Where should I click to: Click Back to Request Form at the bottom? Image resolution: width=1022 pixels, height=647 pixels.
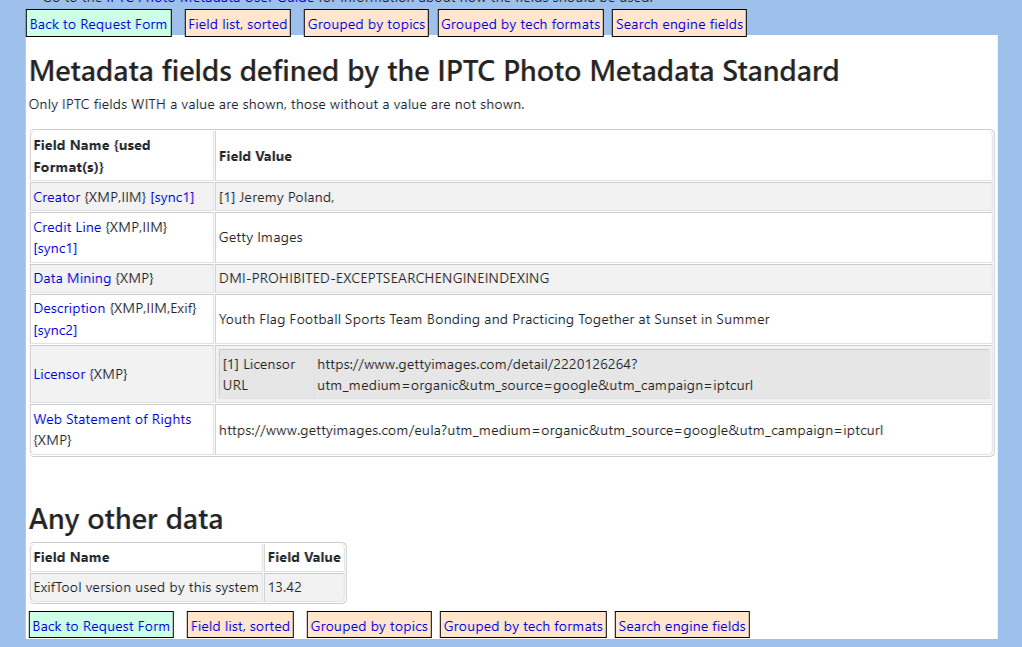pos(99,624)
